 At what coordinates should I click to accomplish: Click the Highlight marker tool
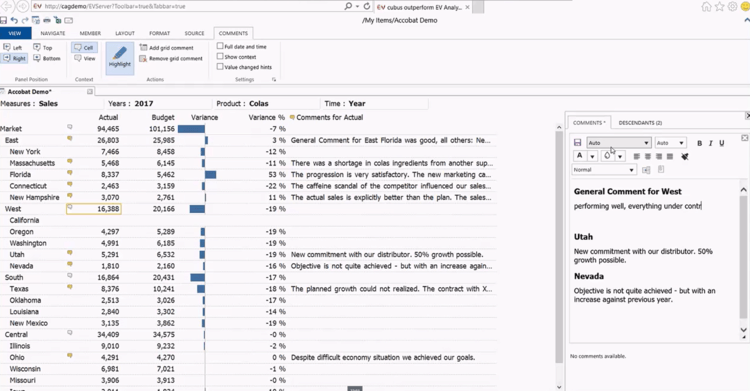click(120, 57)
